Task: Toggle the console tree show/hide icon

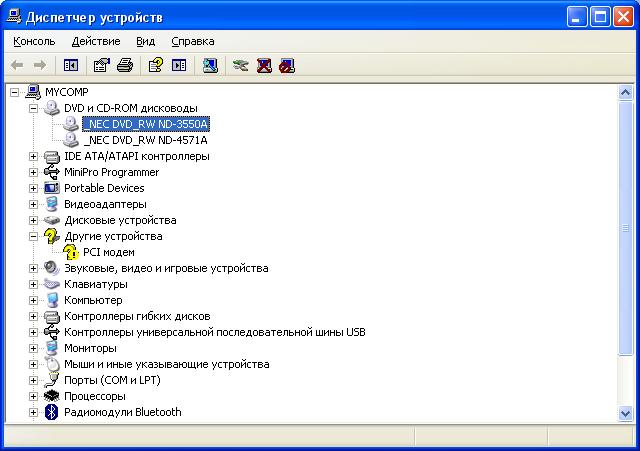Action: 71,66
